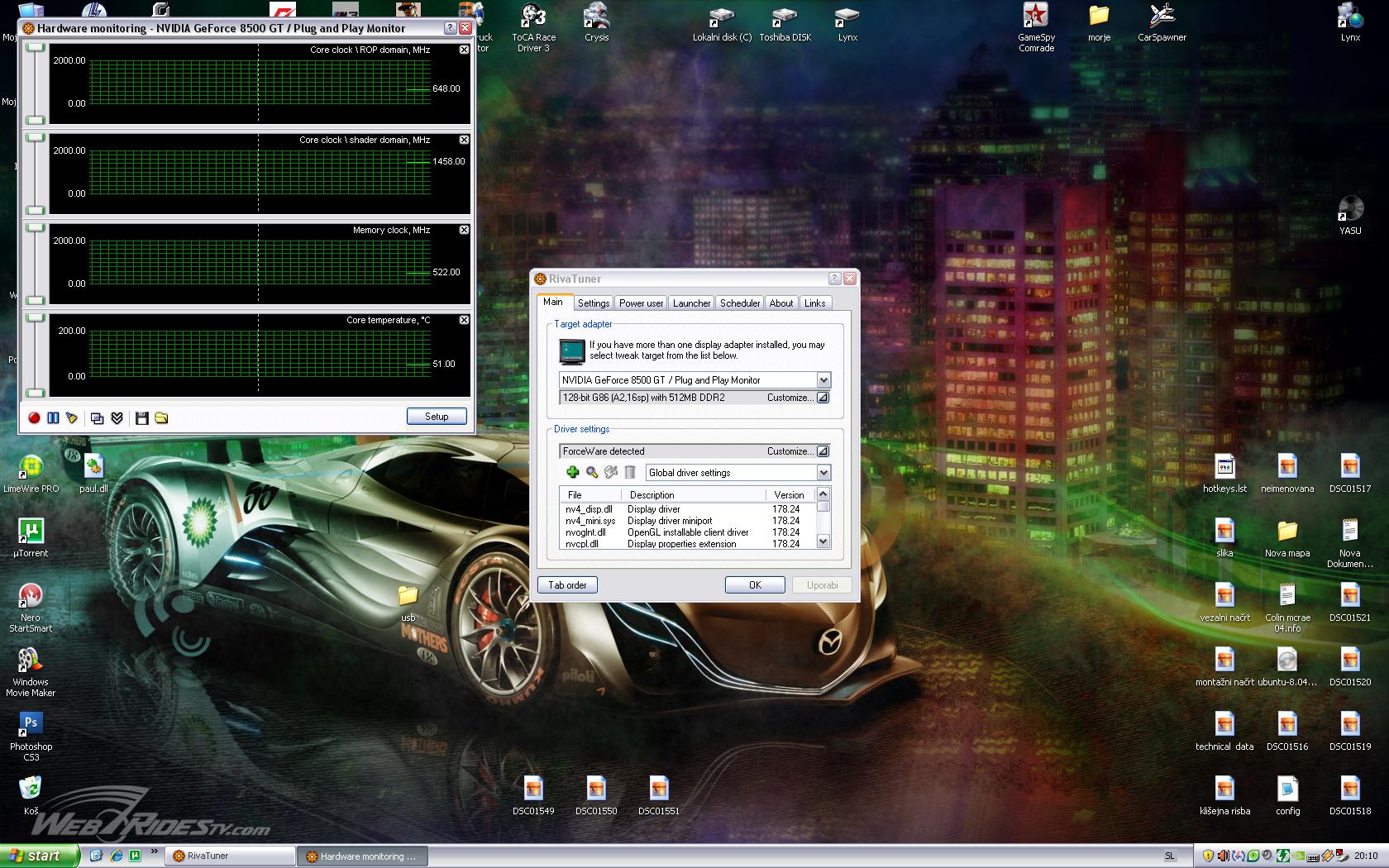Close the Memory clock graph

click(x=464, y=230)
